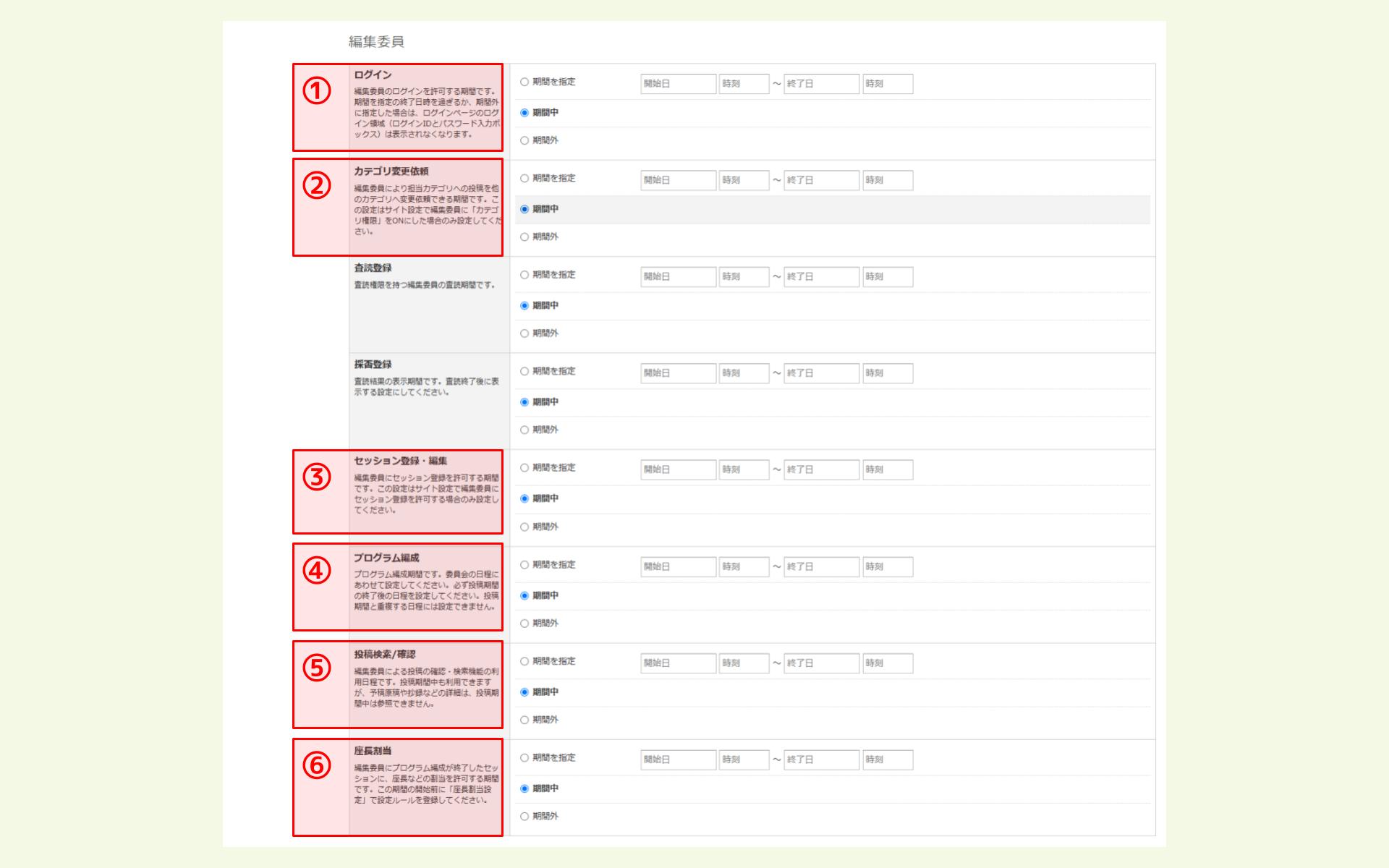Image resolution: width=1389 pixels, height=868 pixels.
Task: Click 座長割当 start 時刻 field
Action: pos(743,759)
